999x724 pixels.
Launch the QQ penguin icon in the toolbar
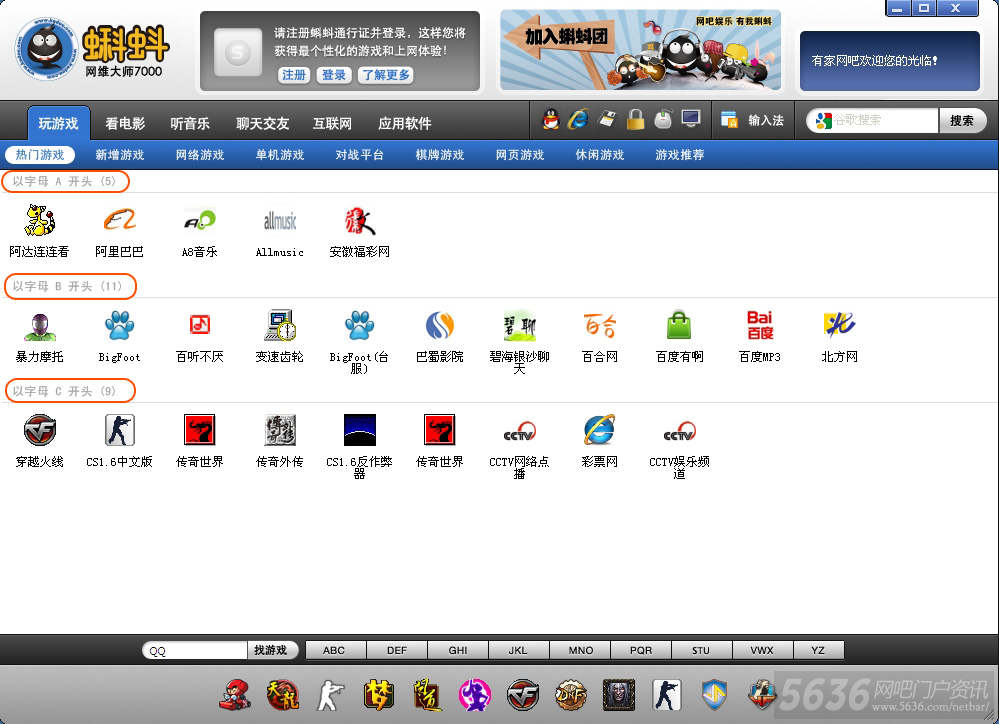(550, 119)
